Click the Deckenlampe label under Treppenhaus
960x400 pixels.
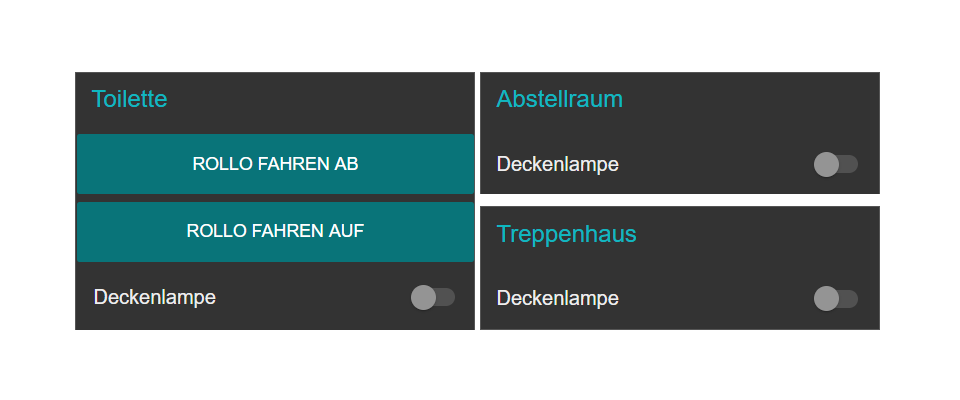point(558,298)
